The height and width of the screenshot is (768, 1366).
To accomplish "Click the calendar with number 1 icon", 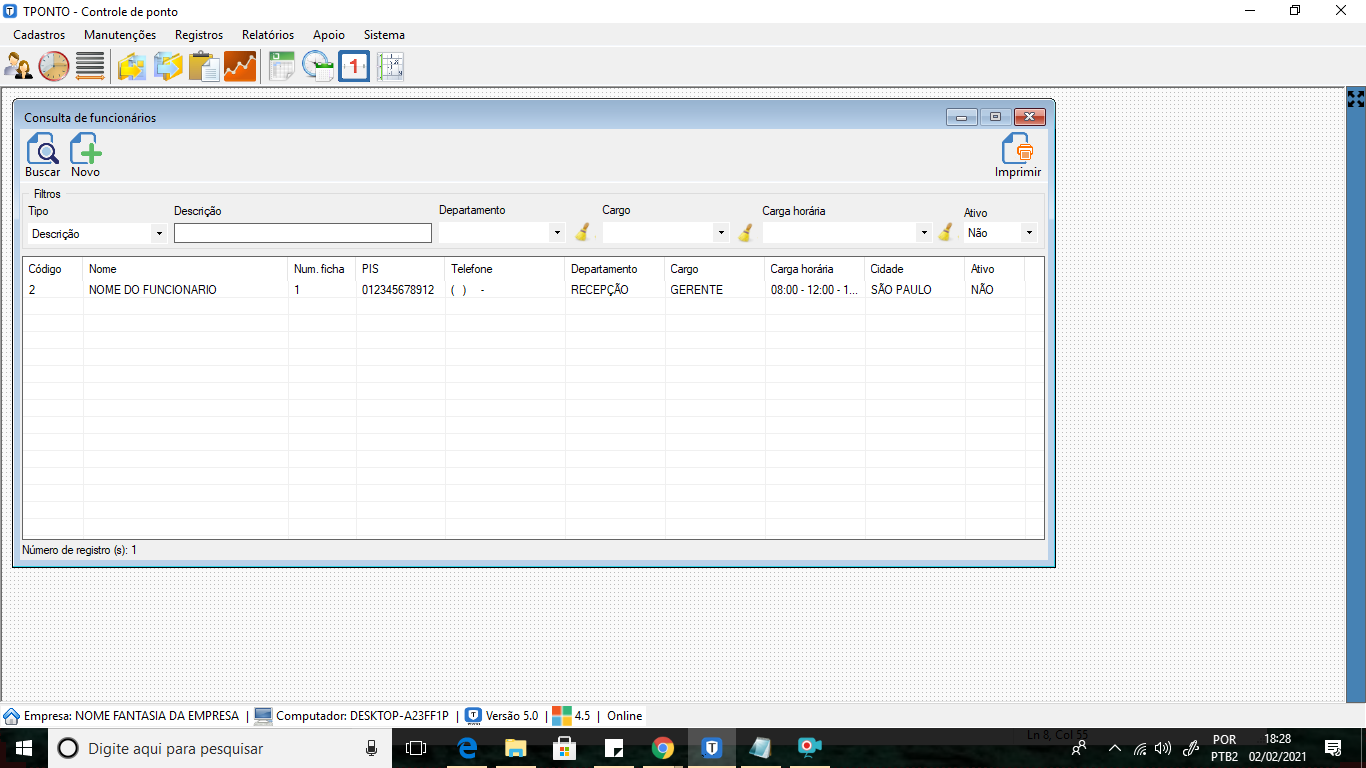I will [354, 66].
